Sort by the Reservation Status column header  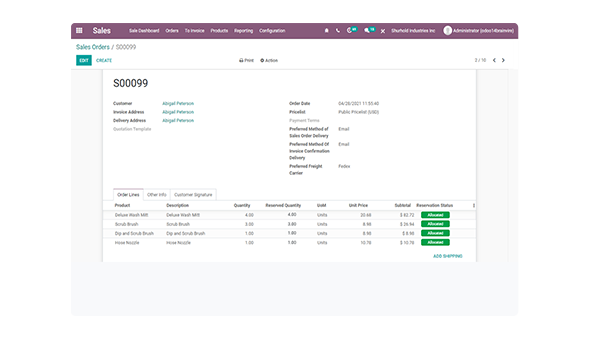tap(435, 205)
